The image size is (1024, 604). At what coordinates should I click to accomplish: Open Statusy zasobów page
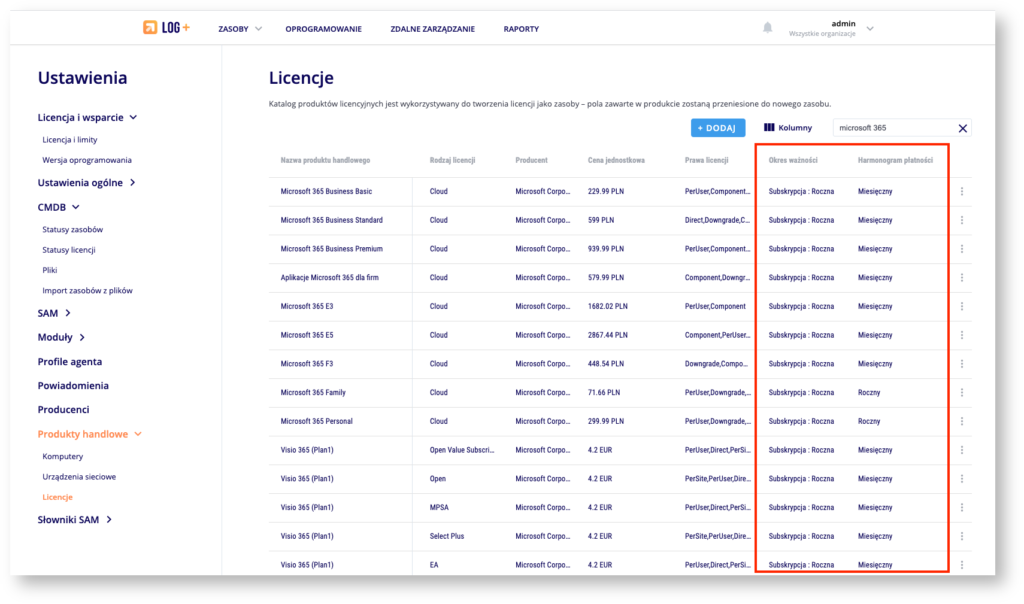(72, 230)
